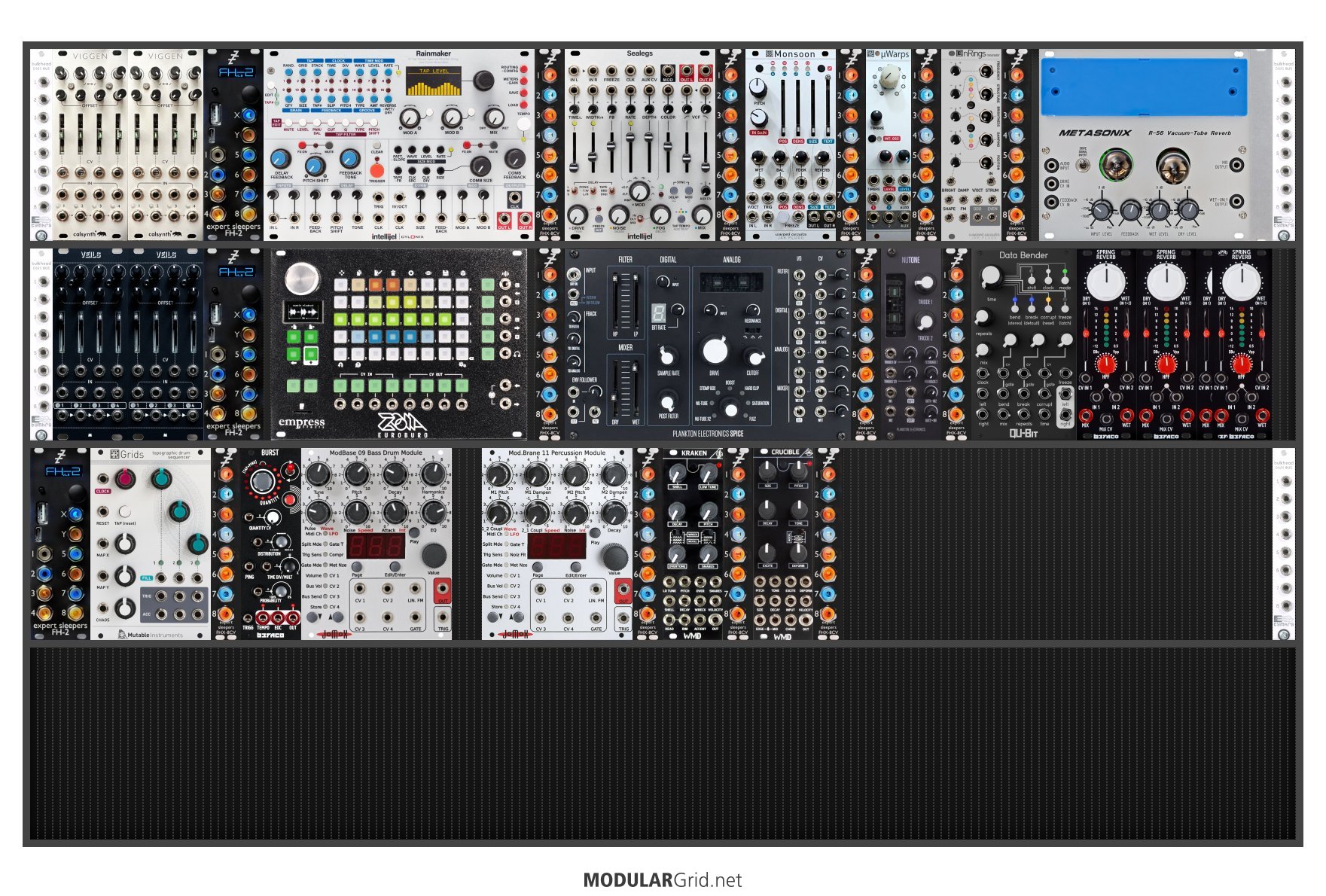Click the Burst TEMPO output jack

(262, 617)
